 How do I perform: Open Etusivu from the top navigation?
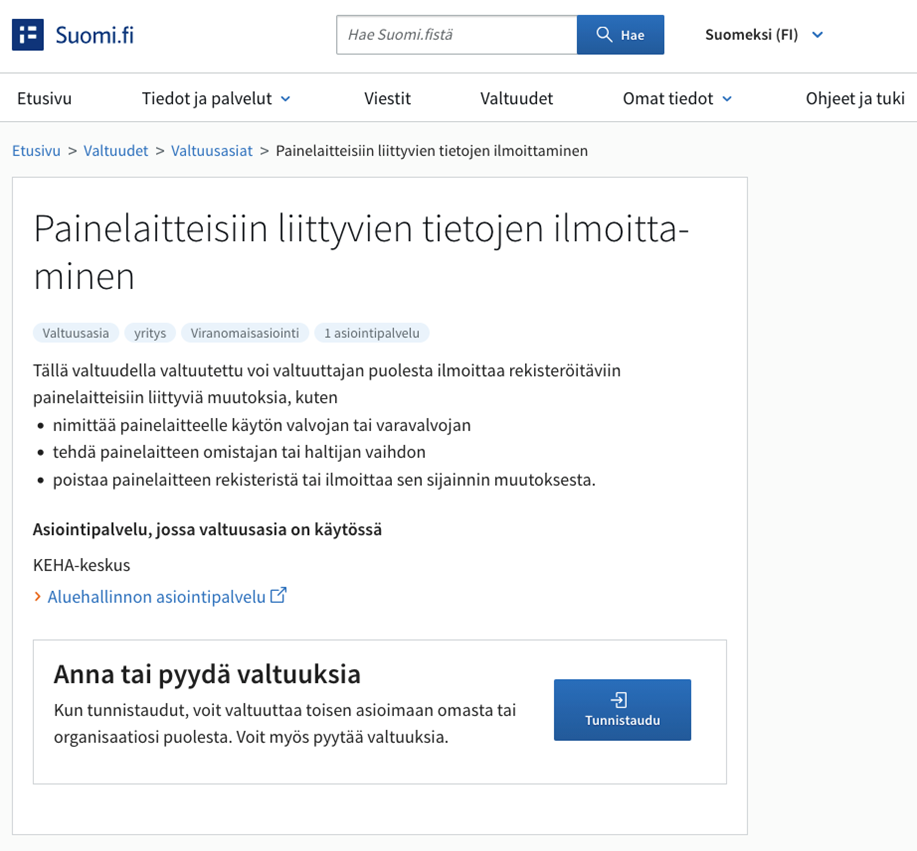[41, 98]
